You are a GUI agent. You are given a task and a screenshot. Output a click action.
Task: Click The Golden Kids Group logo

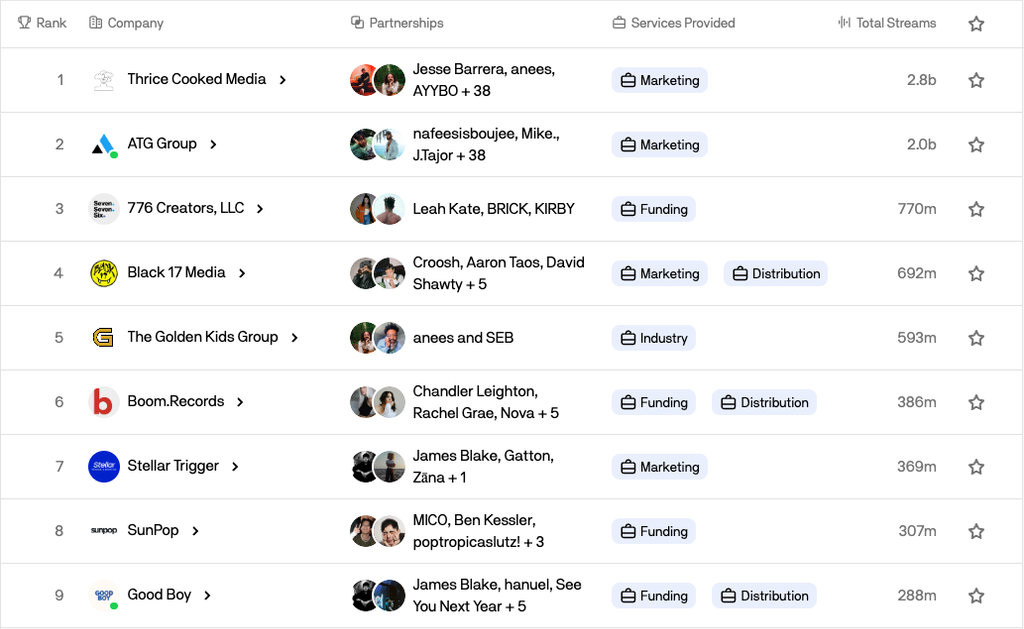pyautogui.click(x=104, y=337)
